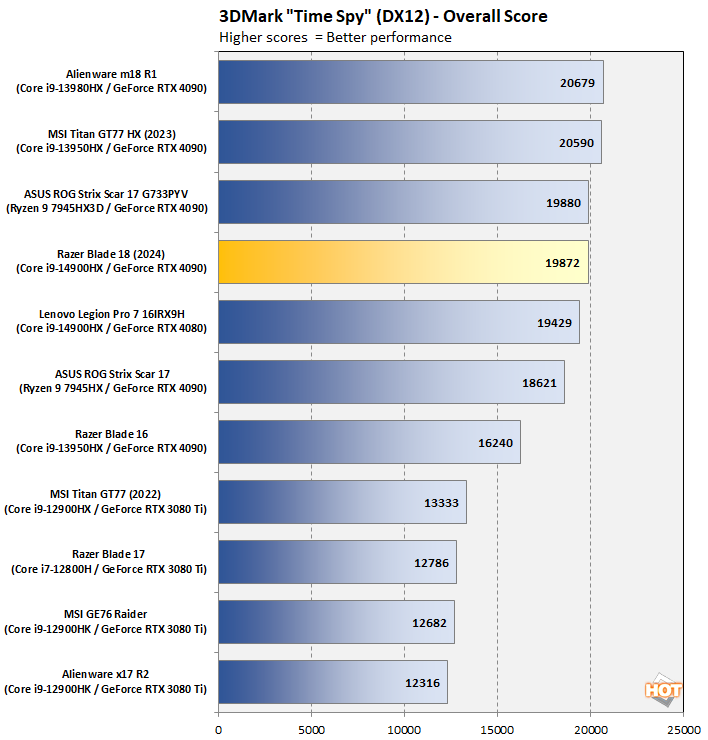Click the score value 12682
The height and width of the screenshot is (740, 708).
(430, 623)
